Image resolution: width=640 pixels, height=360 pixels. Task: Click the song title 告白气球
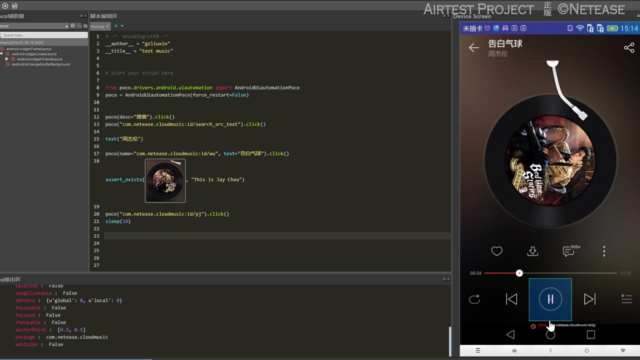click(x=505, y=43)
